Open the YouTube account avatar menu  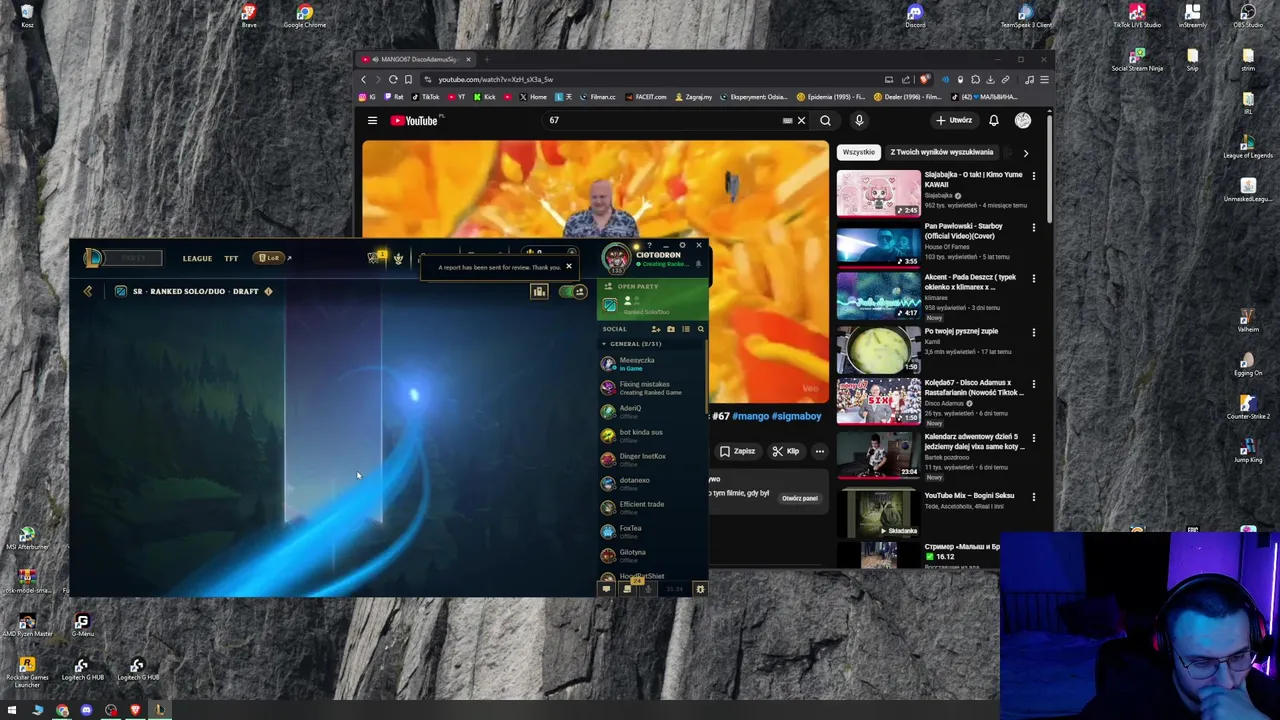coord(1023,120)
